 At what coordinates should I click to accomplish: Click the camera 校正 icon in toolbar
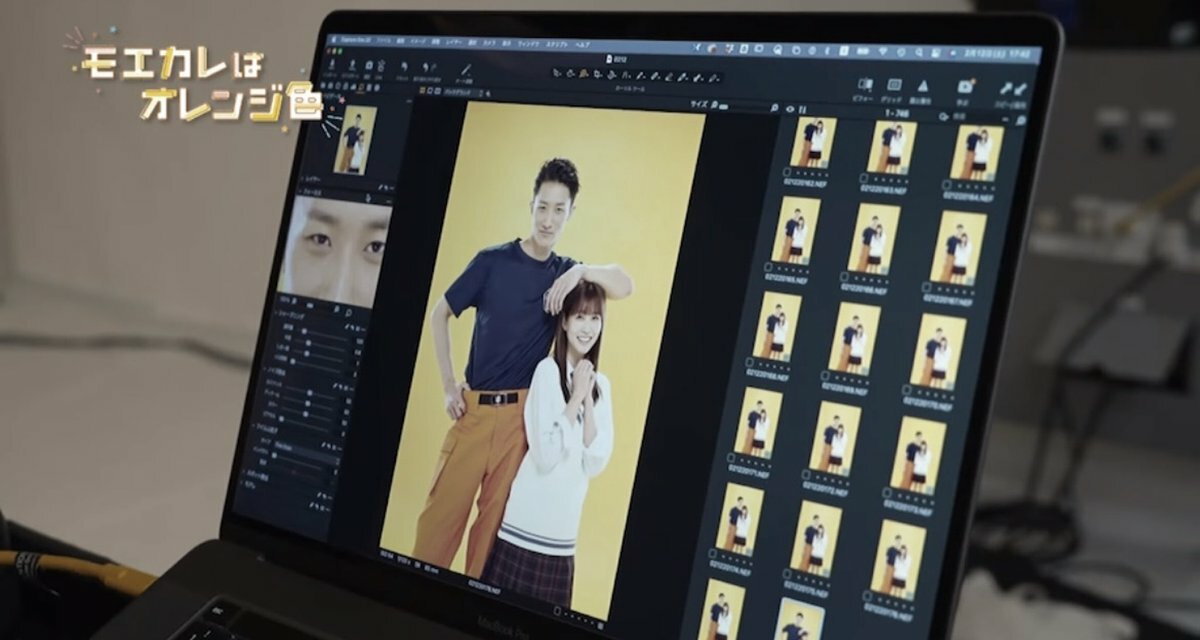[x=965, y=87]
